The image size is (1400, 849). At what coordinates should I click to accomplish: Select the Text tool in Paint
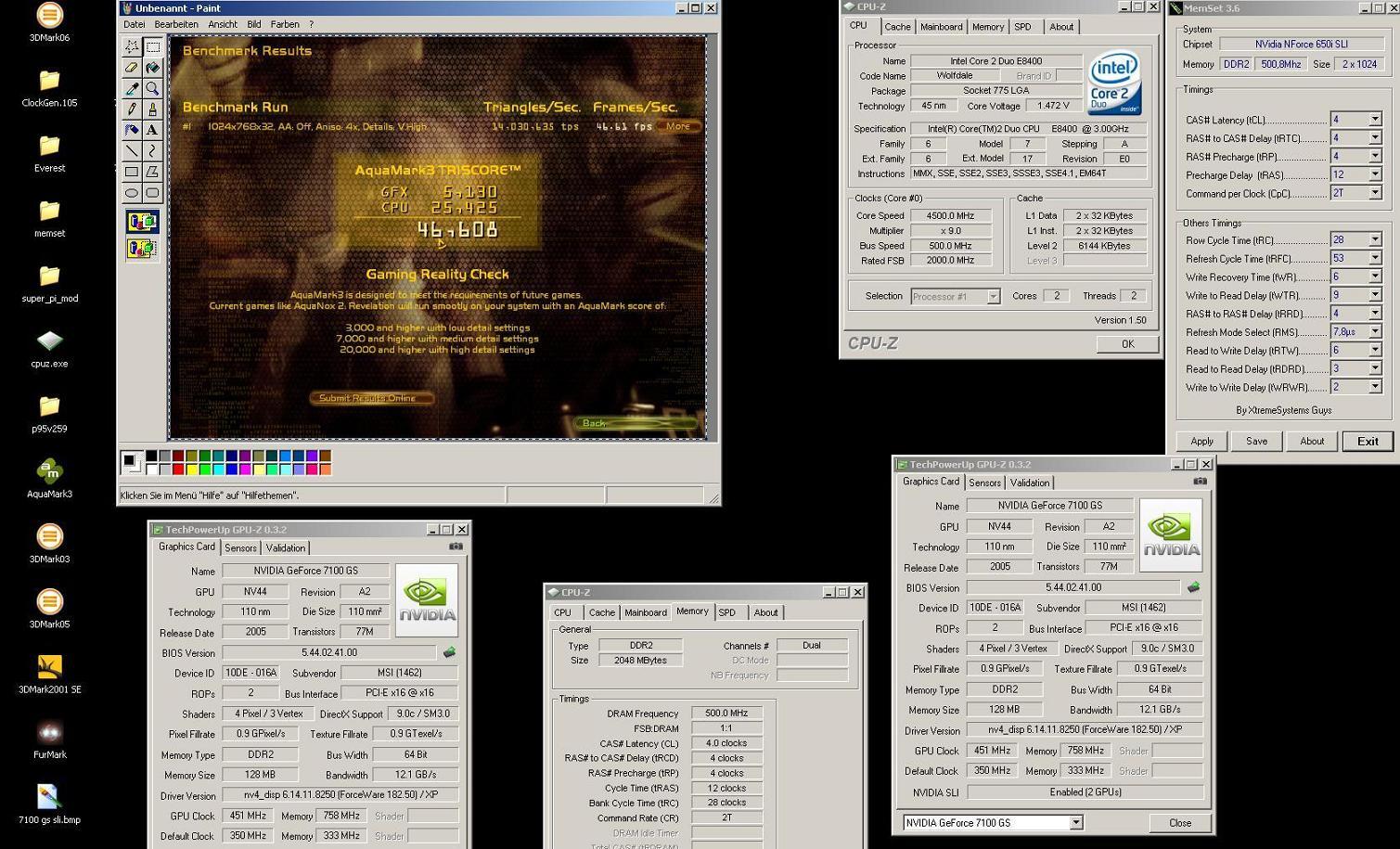click(152, 130)
